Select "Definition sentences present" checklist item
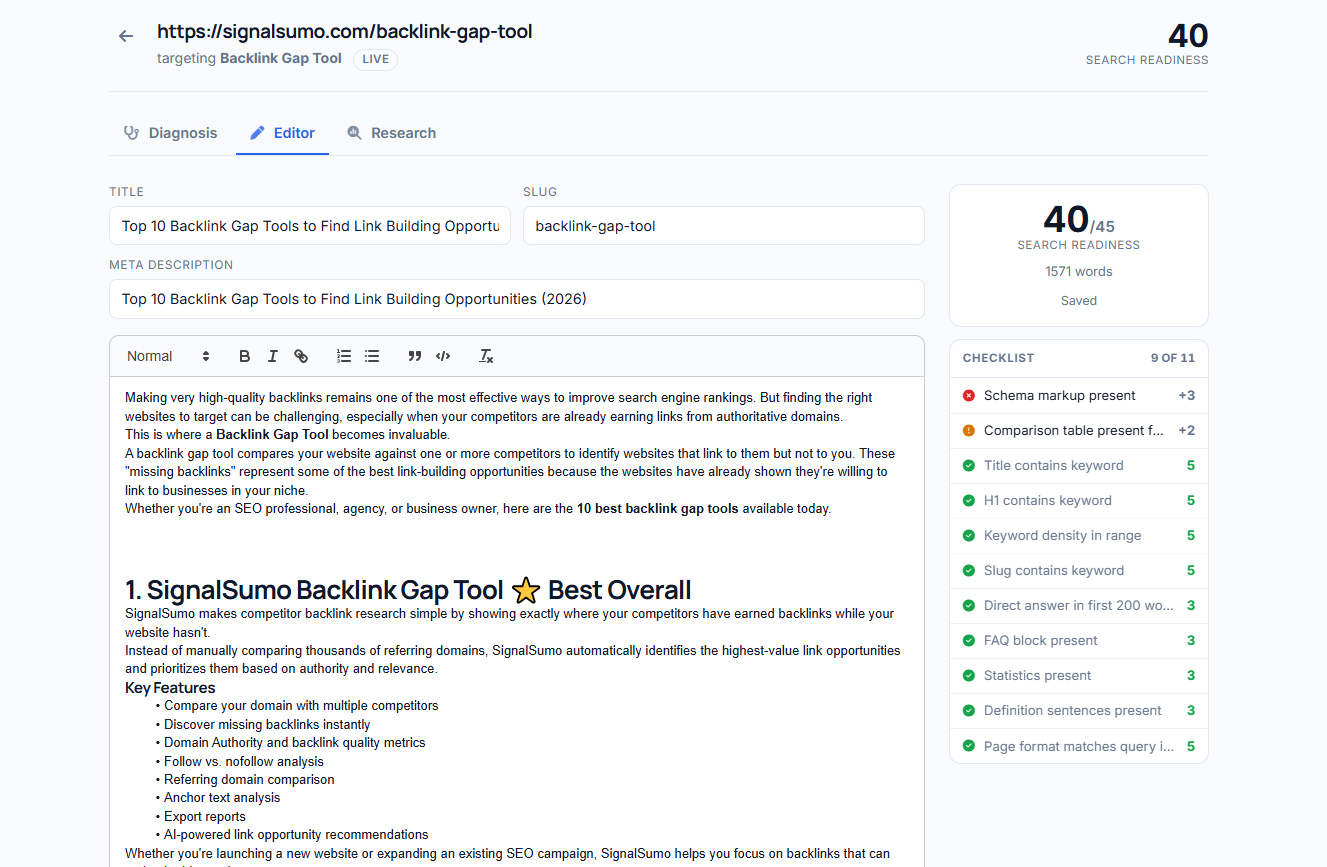 (x=1079, y=711)
